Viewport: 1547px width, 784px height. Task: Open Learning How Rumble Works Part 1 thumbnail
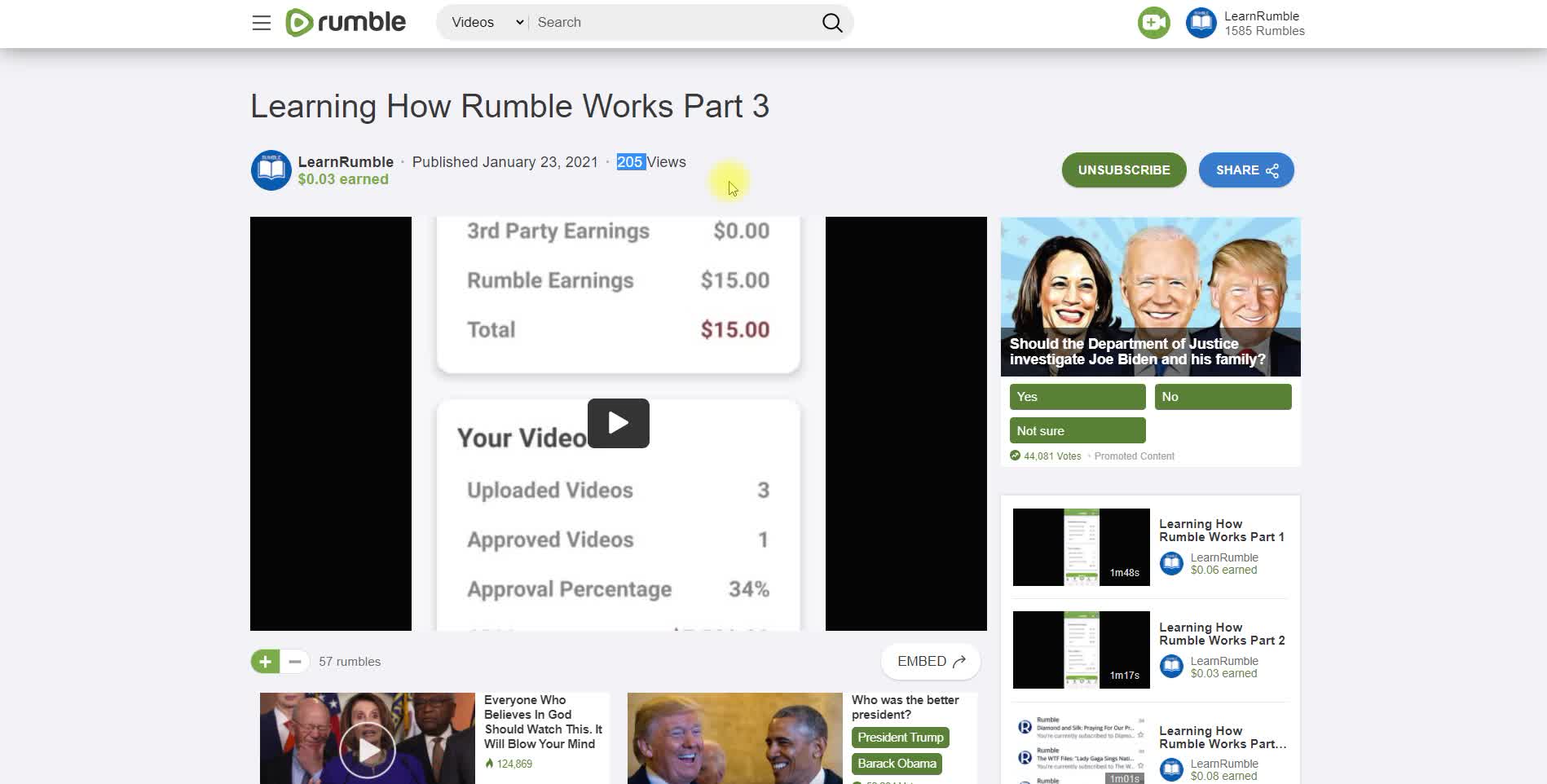coord(1081,547)
